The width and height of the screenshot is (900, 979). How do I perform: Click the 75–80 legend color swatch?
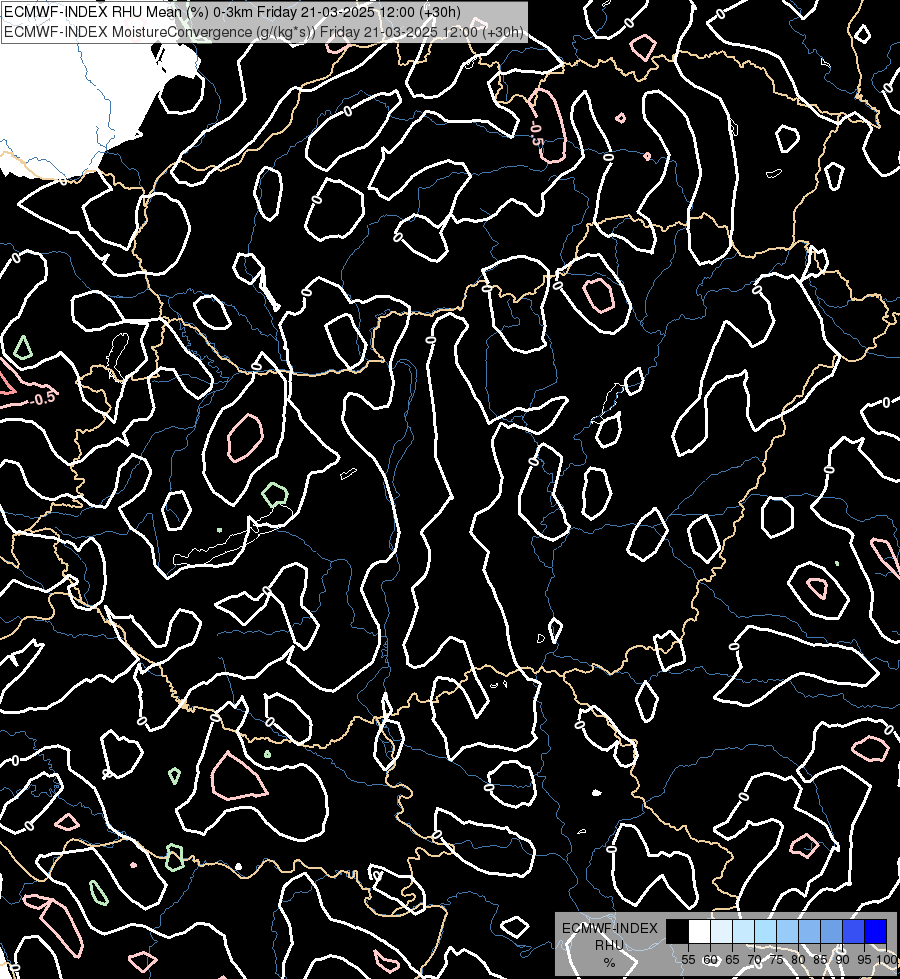tap(787, 931)
